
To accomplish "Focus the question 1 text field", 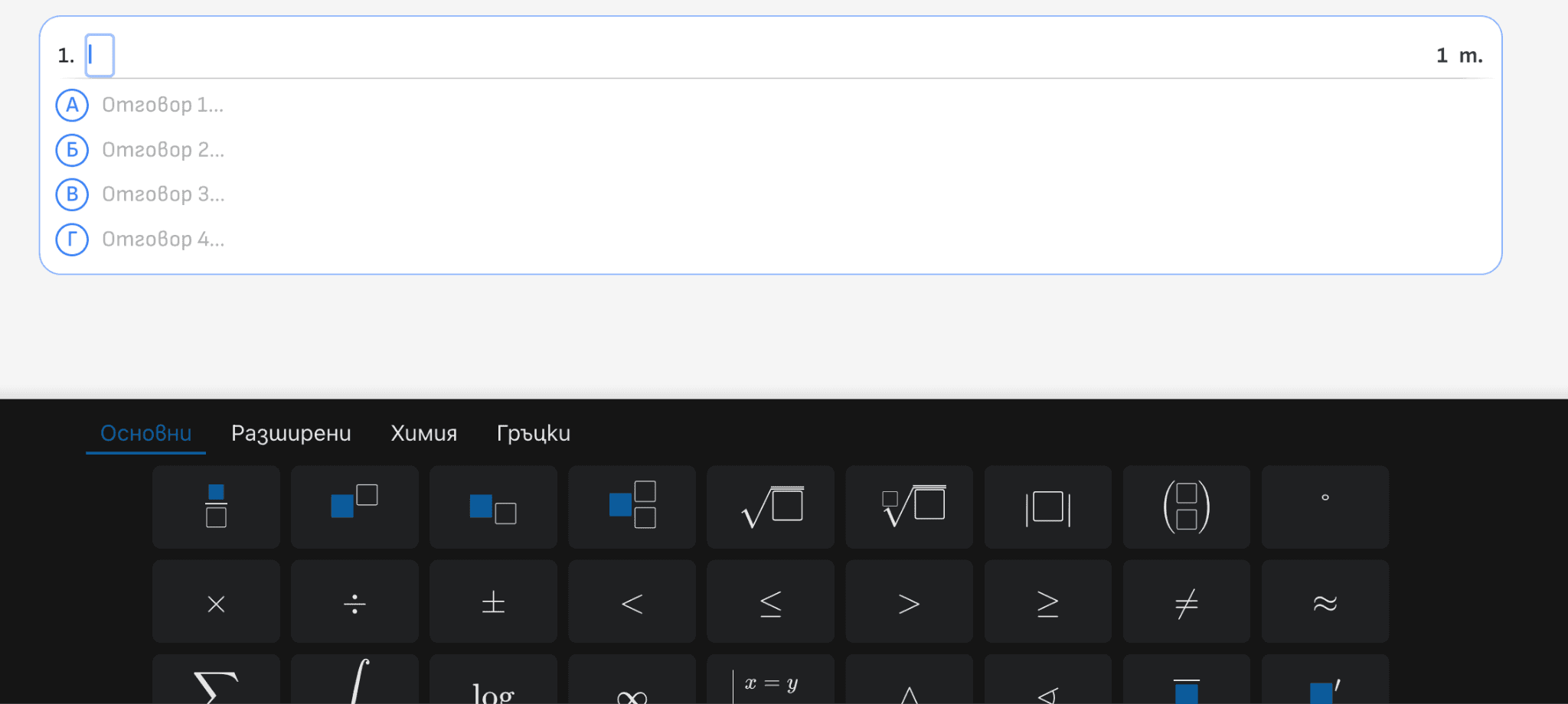I will coord(100,55).
